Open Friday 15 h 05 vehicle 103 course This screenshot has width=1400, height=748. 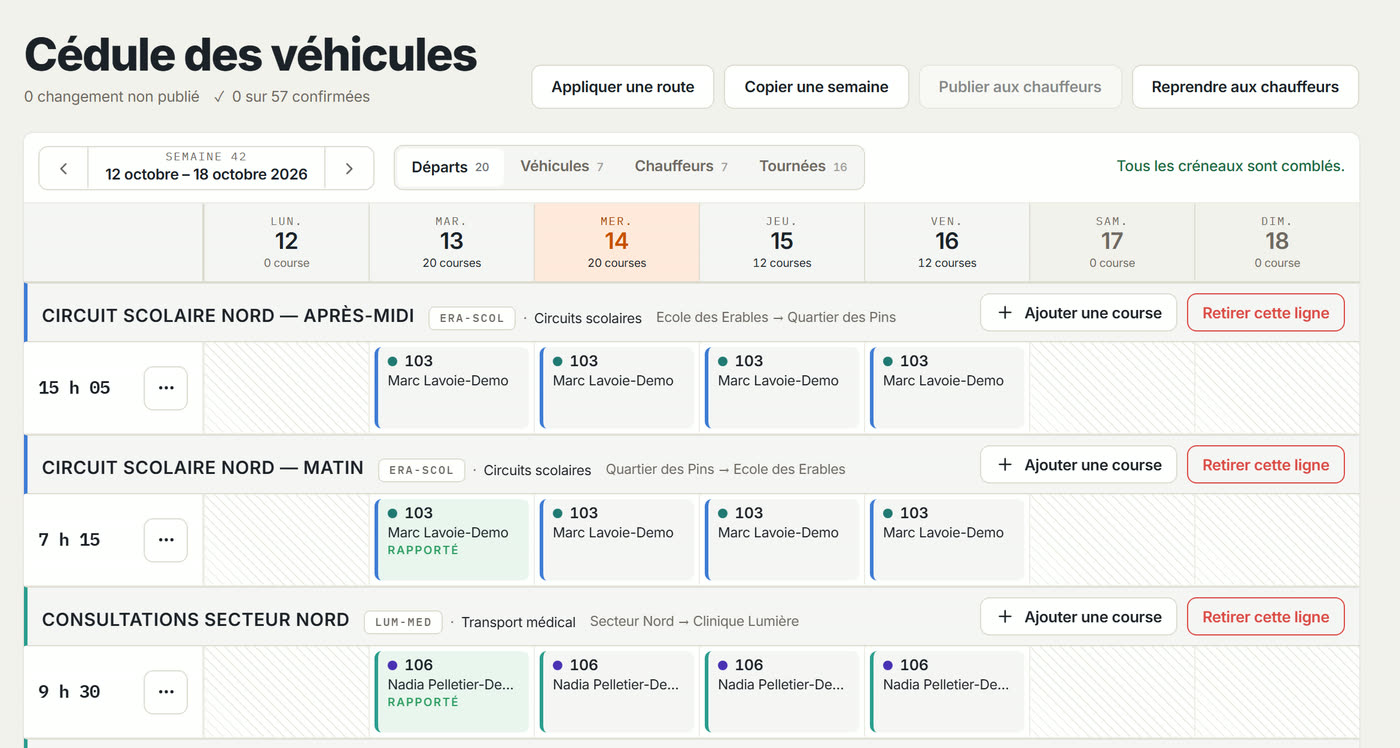947,388
